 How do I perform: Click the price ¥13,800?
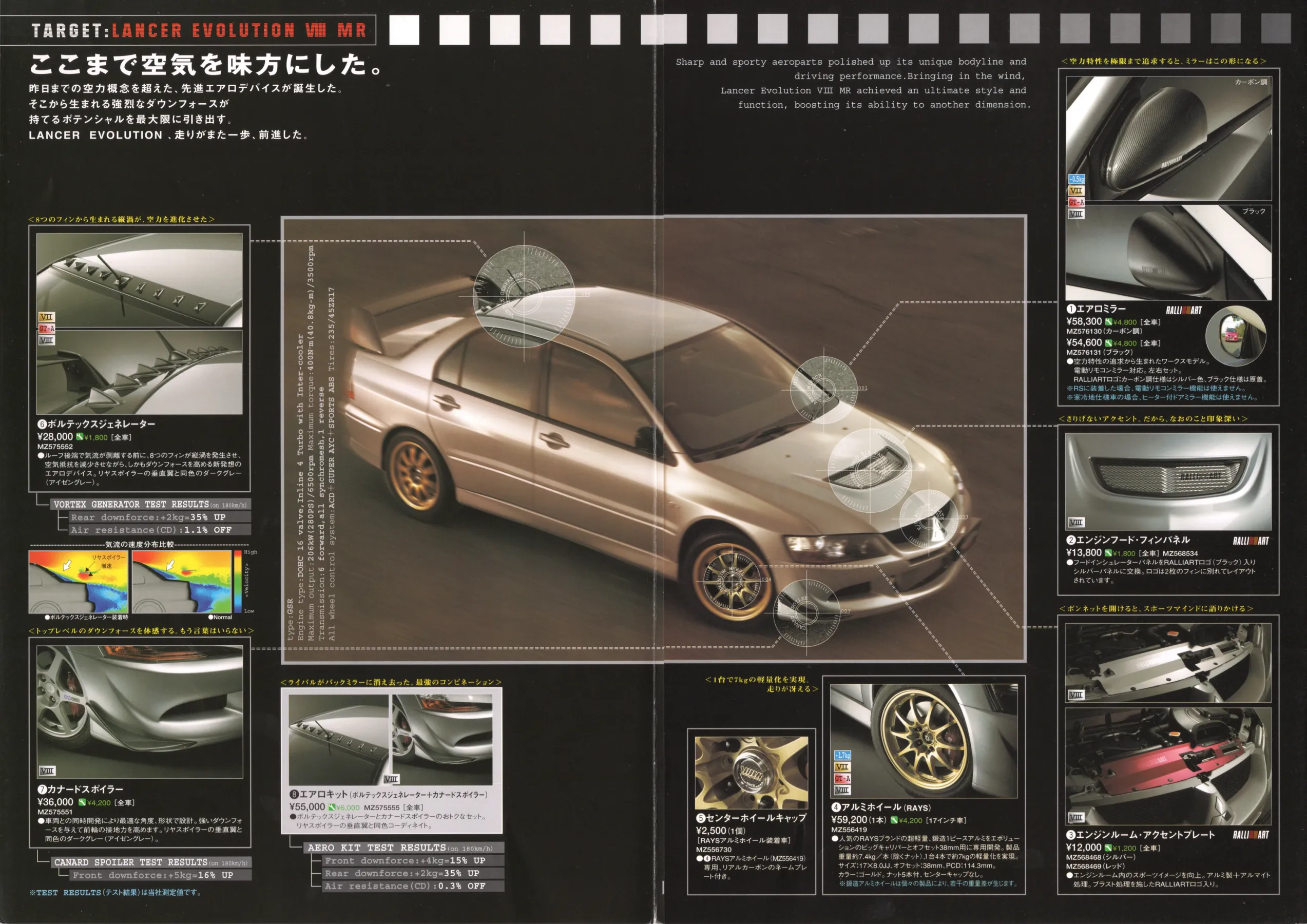[1084, 552]
